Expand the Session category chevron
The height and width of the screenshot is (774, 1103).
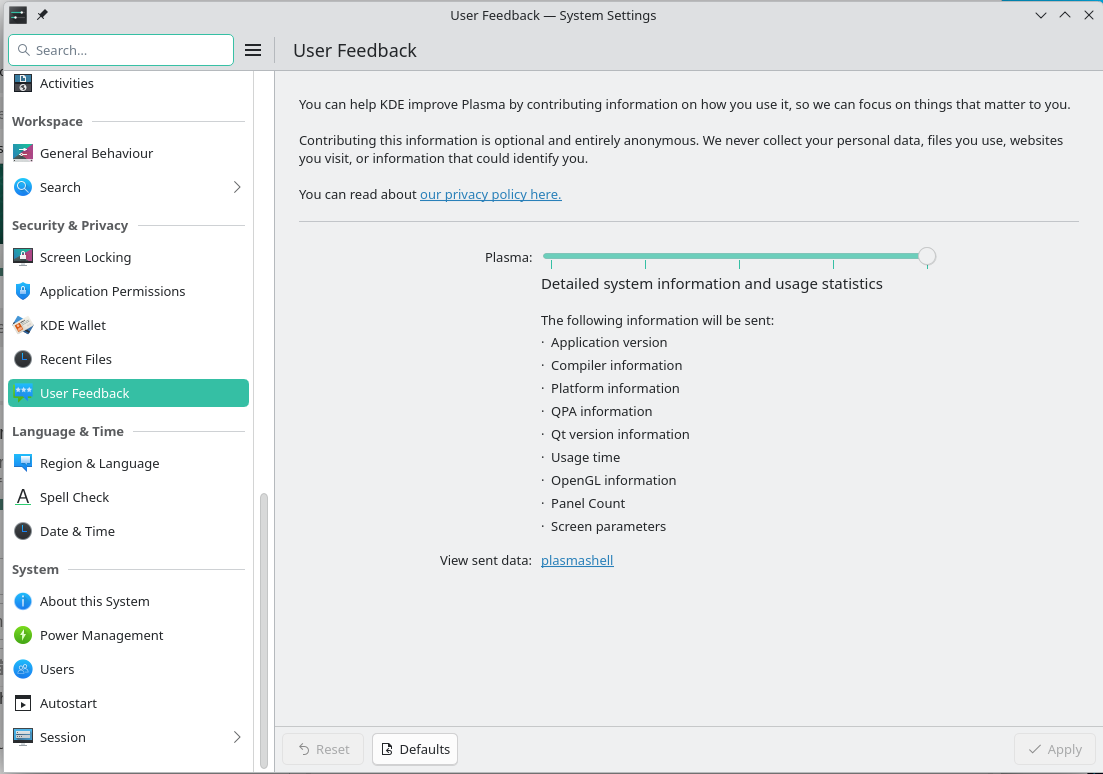pyautogui.click(x=237, y=737)
